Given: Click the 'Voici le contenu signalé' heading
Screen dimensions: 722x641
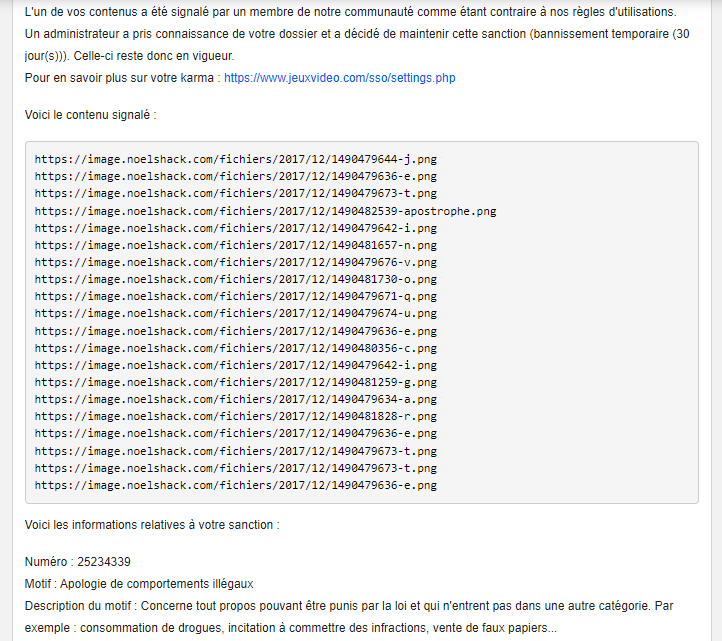Looking at the screenshot, I should (x=91, y=115).
